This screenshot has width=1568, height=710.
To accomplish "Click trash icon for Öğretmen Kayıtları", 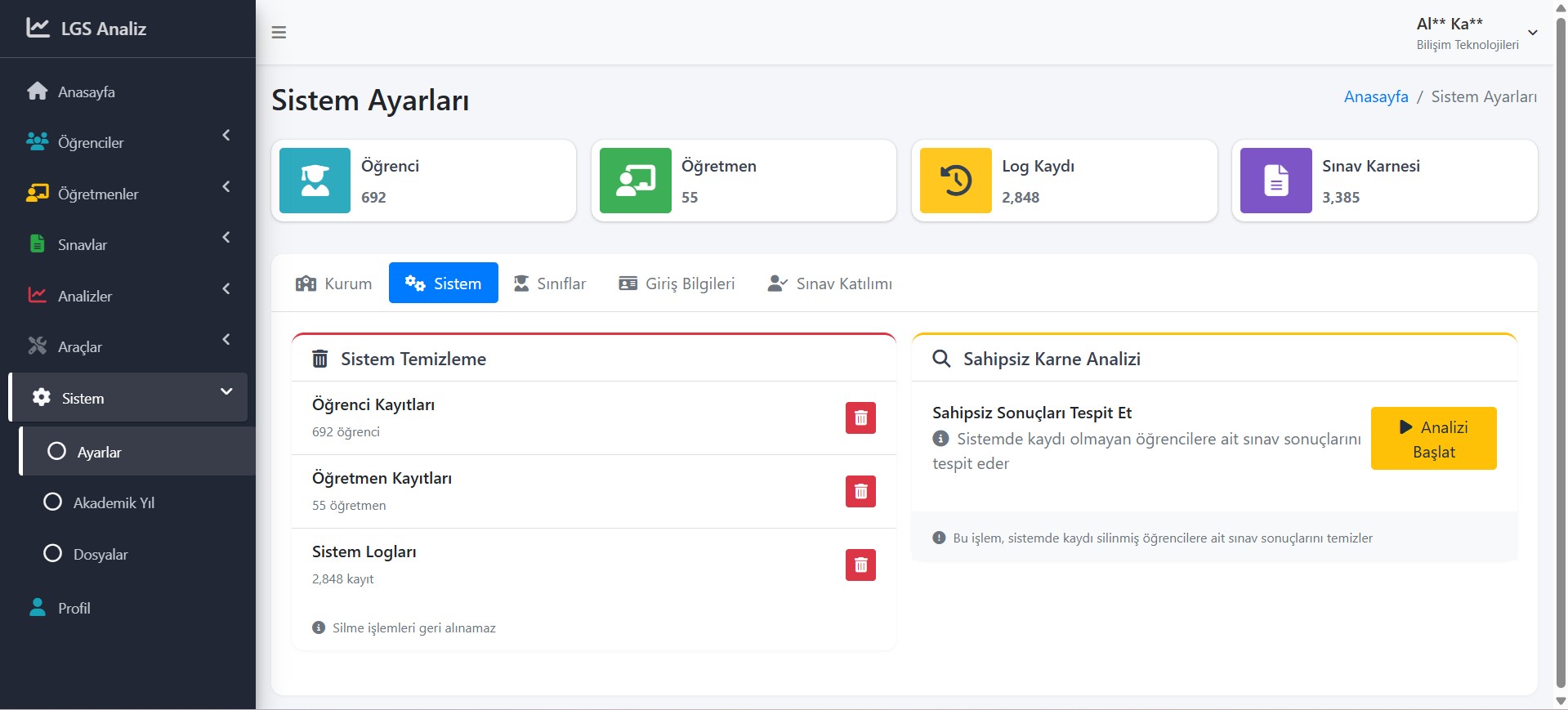I will click(860, 491).
